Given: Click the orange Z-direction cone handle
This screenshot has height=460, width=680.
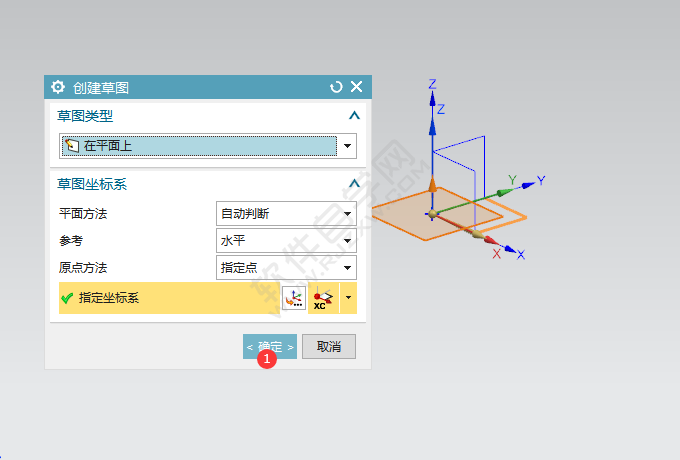Looking at the screenshot, I should (x=432, y=184).
